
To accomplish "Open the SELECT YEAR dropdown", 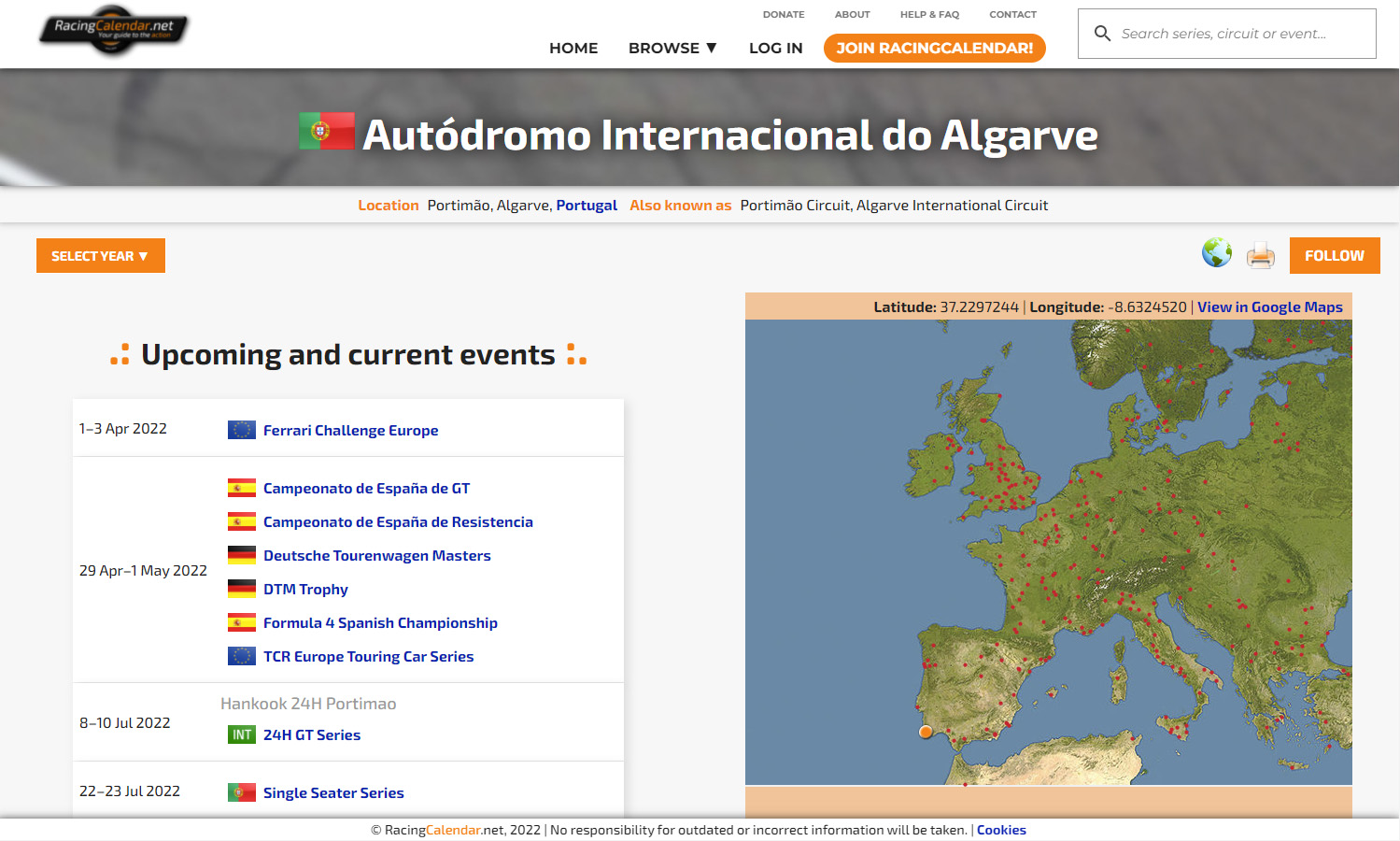I will [x=101, y=256].
